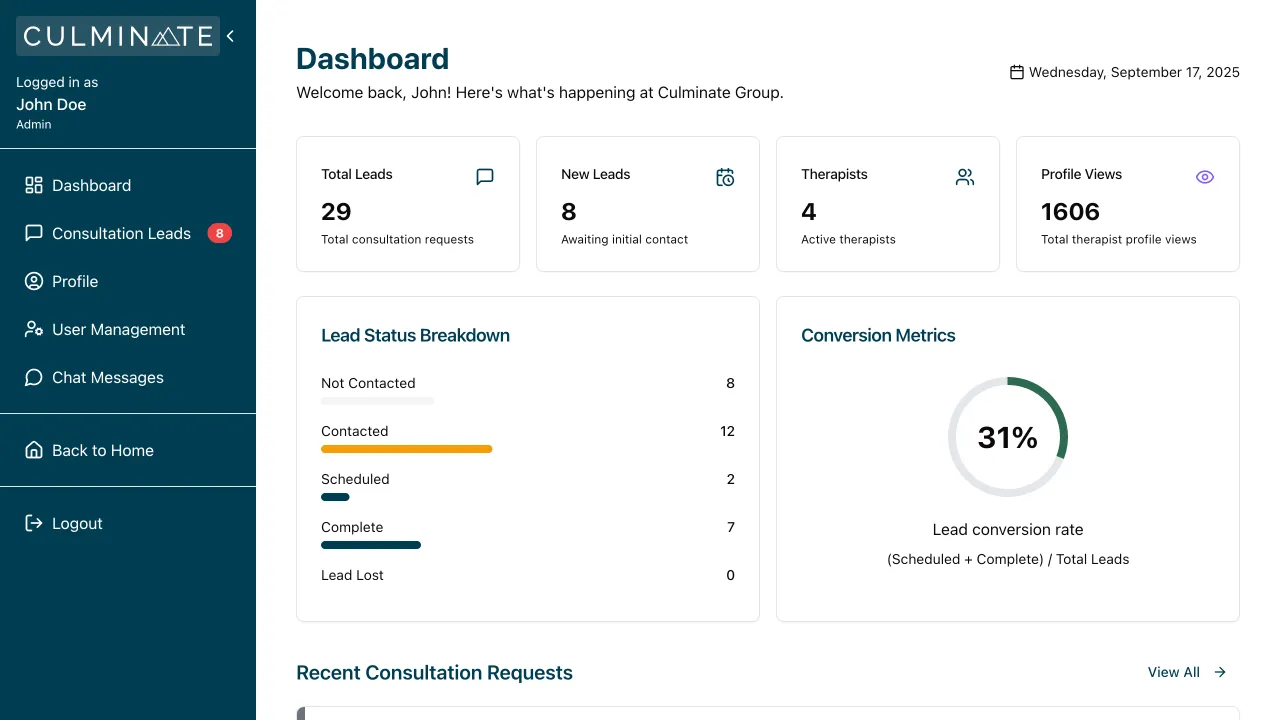
Task: Click the New Leads calendar clock icon
Action: pyautogui.click(x=725, y=177)
